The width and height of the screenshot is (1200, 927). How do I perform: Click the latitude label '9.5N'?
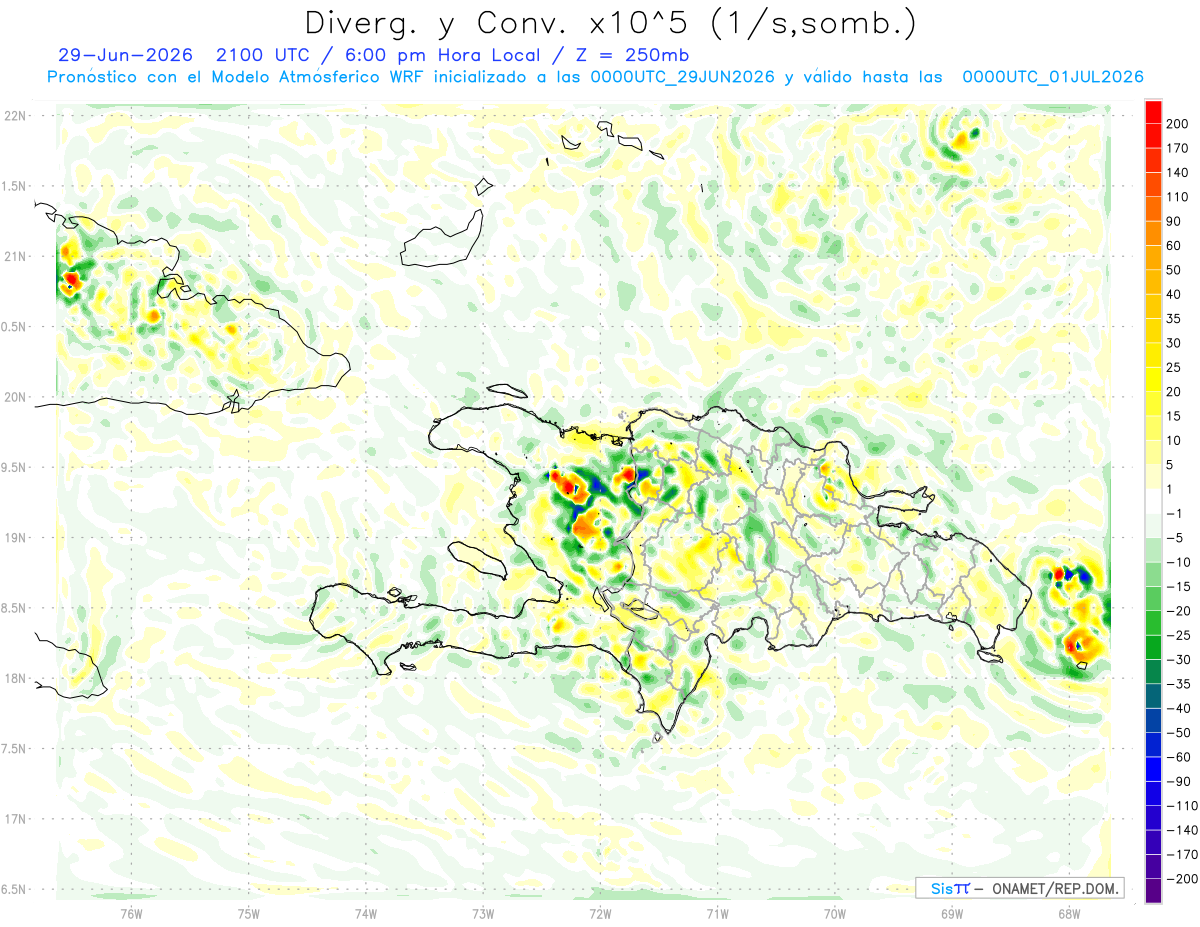coord(14,467)
